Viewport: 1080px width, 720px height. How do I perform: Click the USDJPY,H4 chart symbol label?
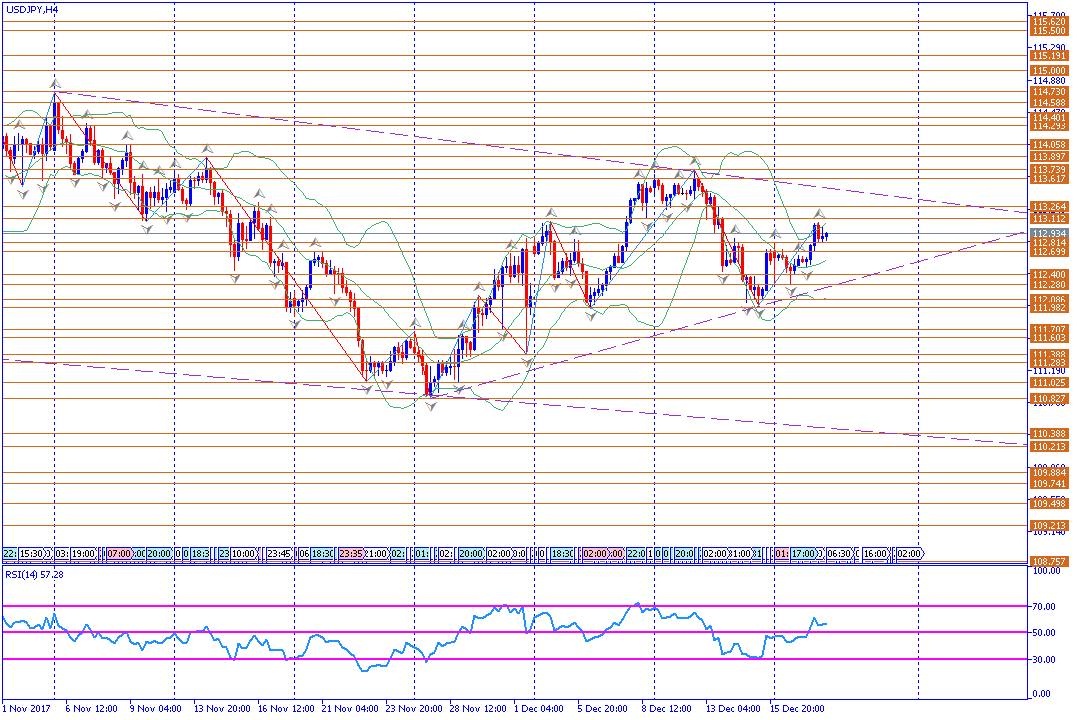(x=32, y=10)
